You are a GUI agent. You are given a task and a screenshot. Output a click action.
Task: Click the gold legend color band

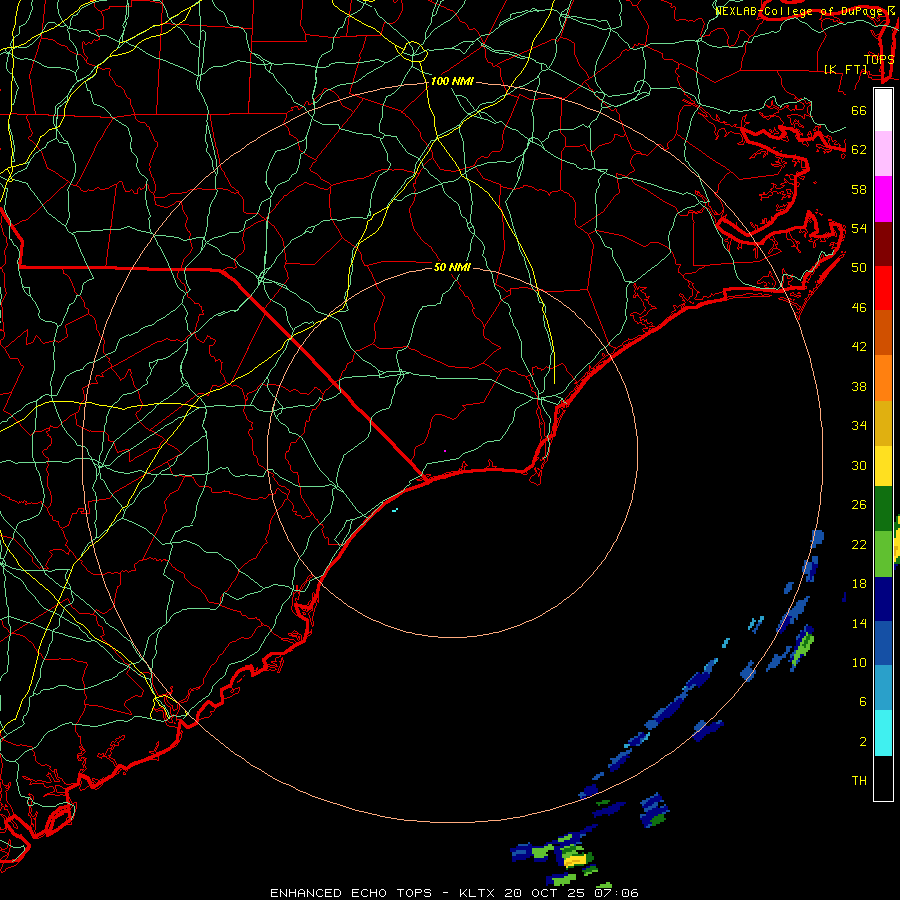click(x=883, y=424)
